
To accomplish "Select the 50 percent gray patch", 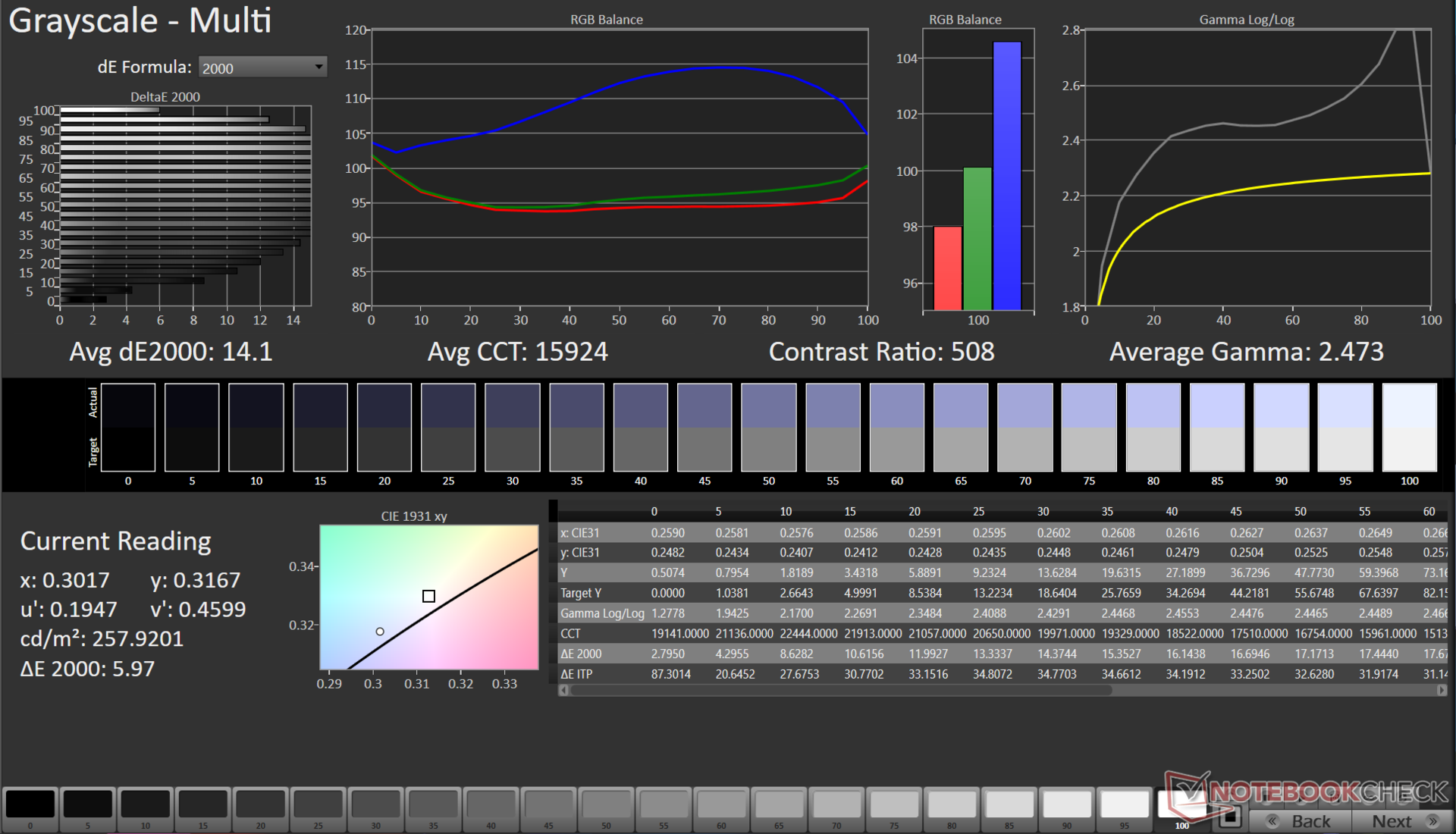I will (606, 804).
